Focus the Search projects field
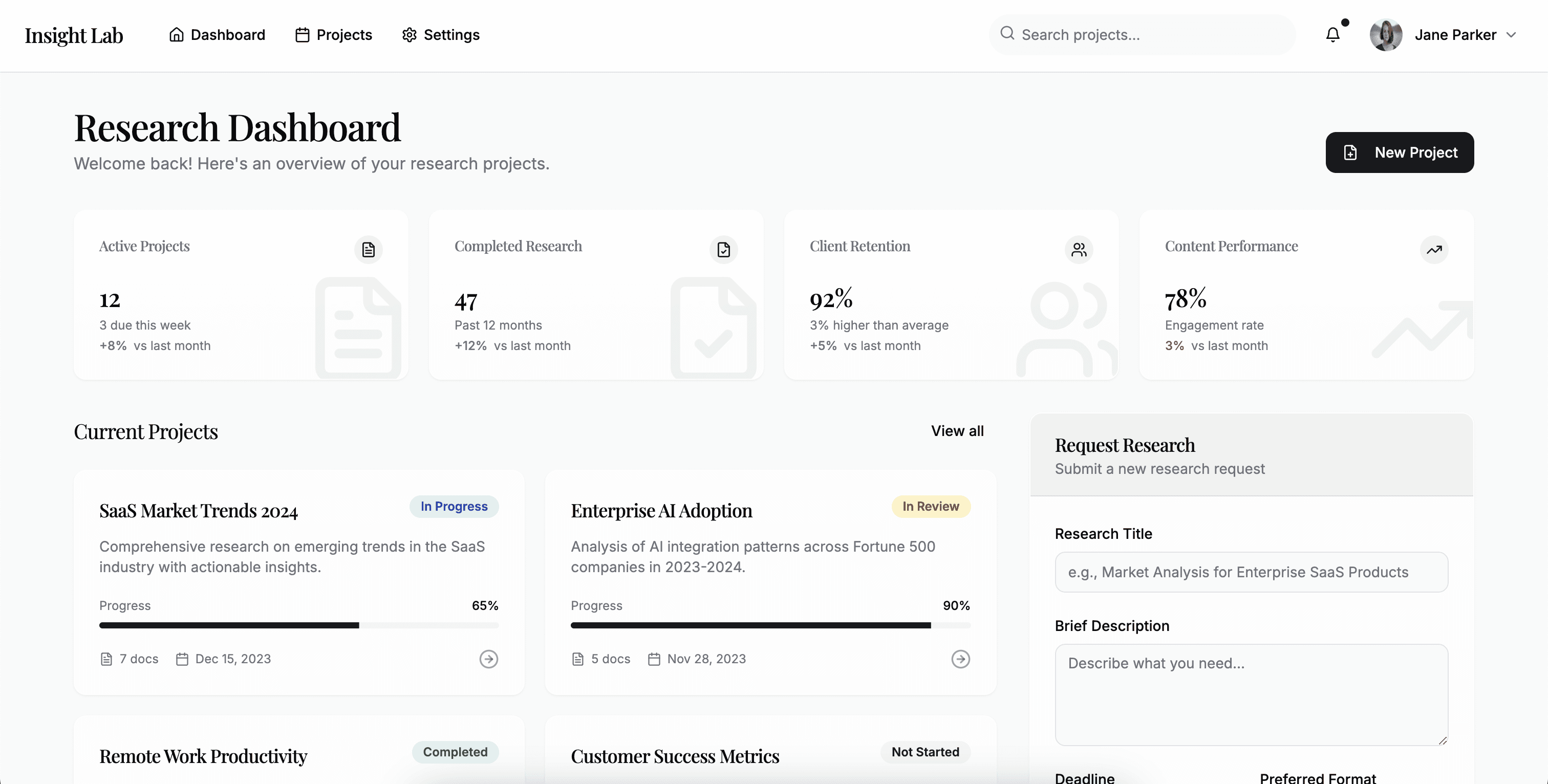Viewport: 1548px width, 784px height. pos(1142,35)
